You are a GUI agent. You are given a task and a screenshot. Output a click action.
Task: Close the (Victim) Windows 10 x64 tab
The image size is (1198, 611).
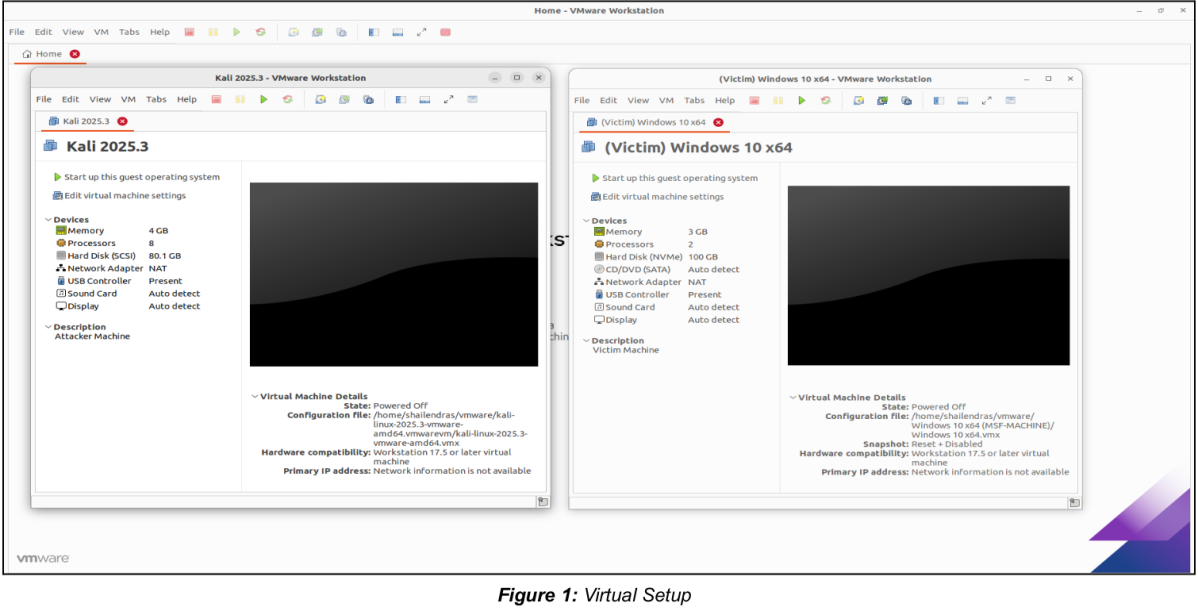tap(717, 122)
